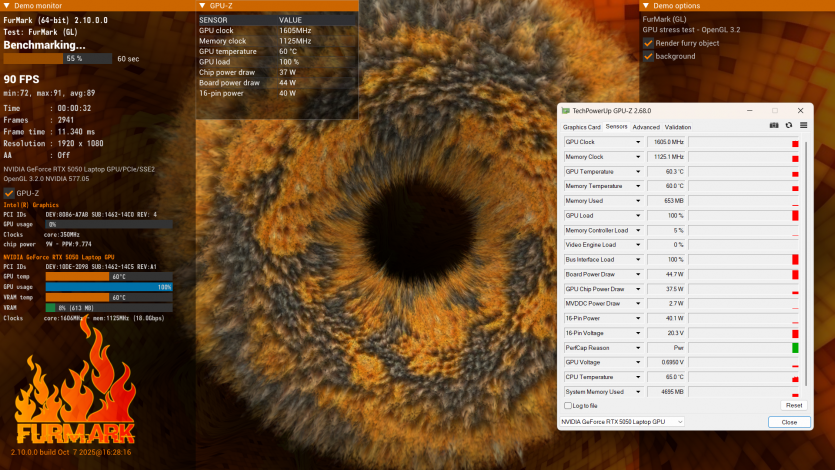The image size is (835, 470).
Task: Click the Reset button in GPU-Z
Action: tap(793, 406)
